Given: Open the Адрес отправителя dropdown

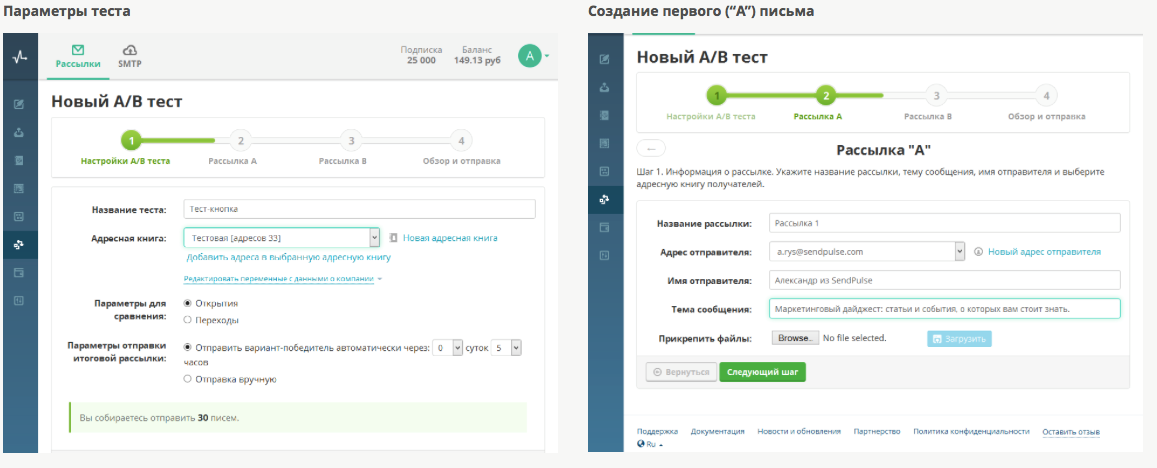Looking at the screenshot, I should point(866,252).
